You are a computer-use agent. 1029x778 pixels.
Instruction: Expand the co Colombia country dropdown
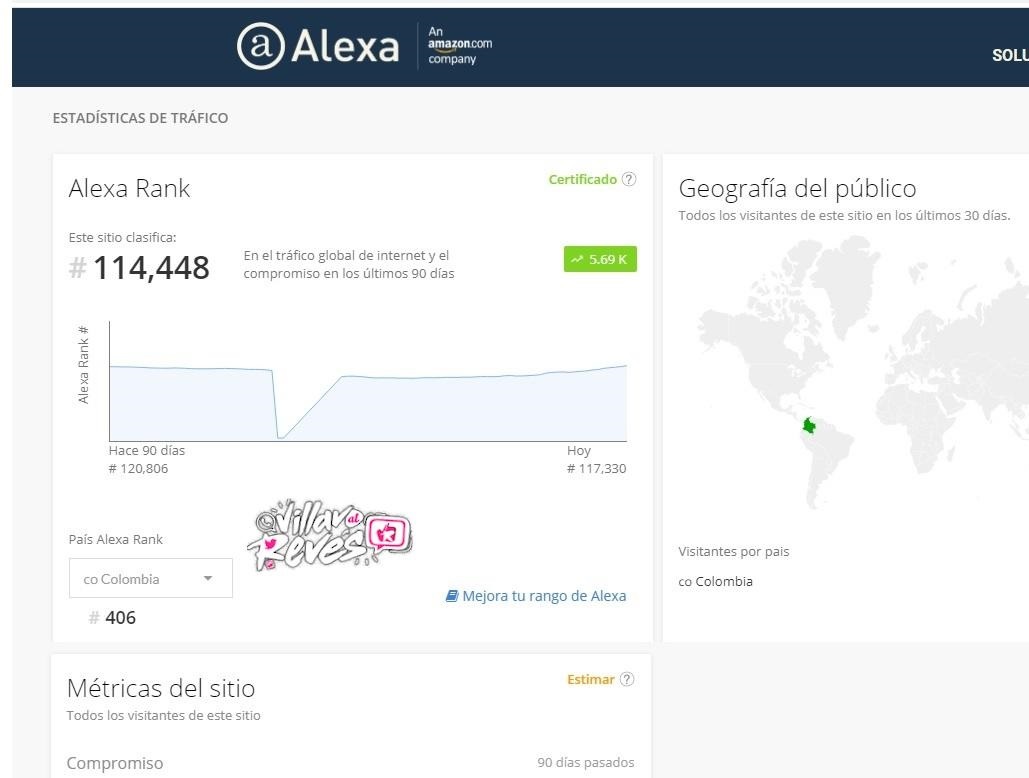[151, 578]
